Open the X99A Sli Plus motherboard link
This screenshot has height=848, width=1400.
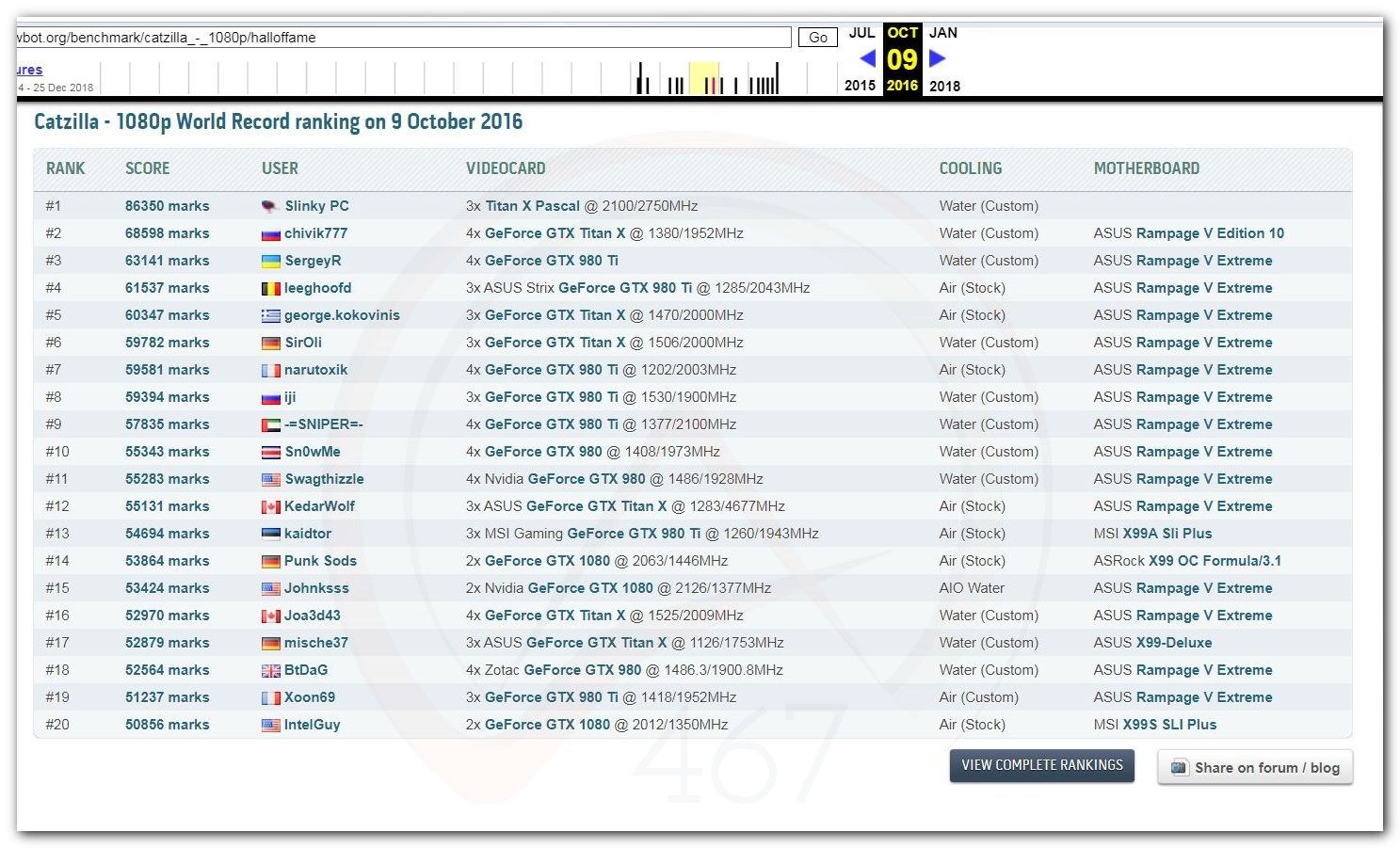point(1167,534)
